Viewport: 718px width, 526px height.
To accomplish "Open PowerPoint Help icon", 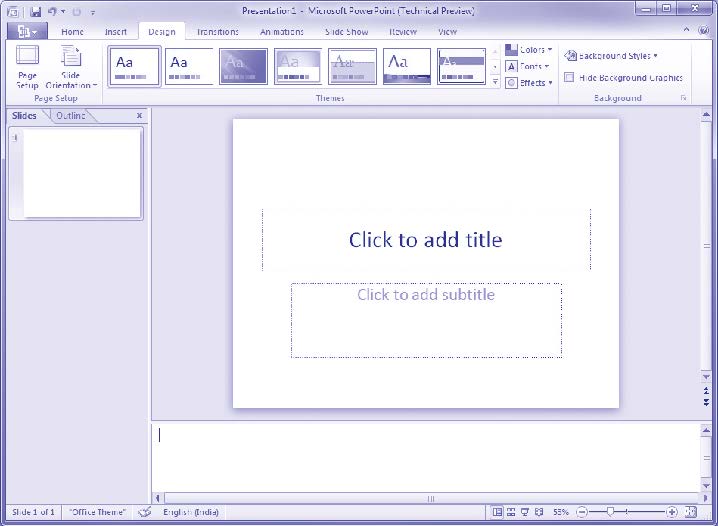I will (x=704, y=30).
